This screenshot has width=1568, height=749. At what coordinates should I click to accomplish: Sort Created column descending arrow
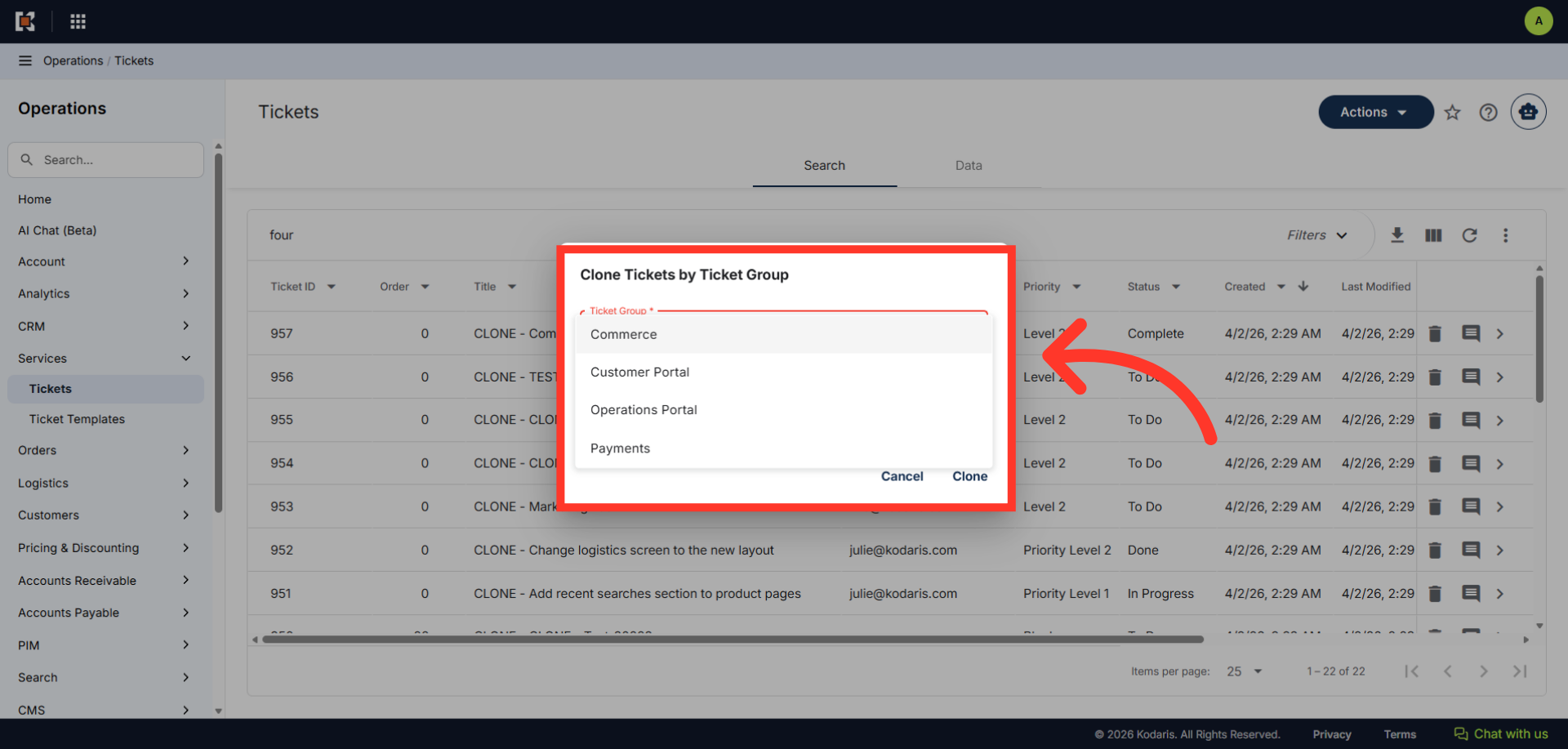(x=1303, y=286)
